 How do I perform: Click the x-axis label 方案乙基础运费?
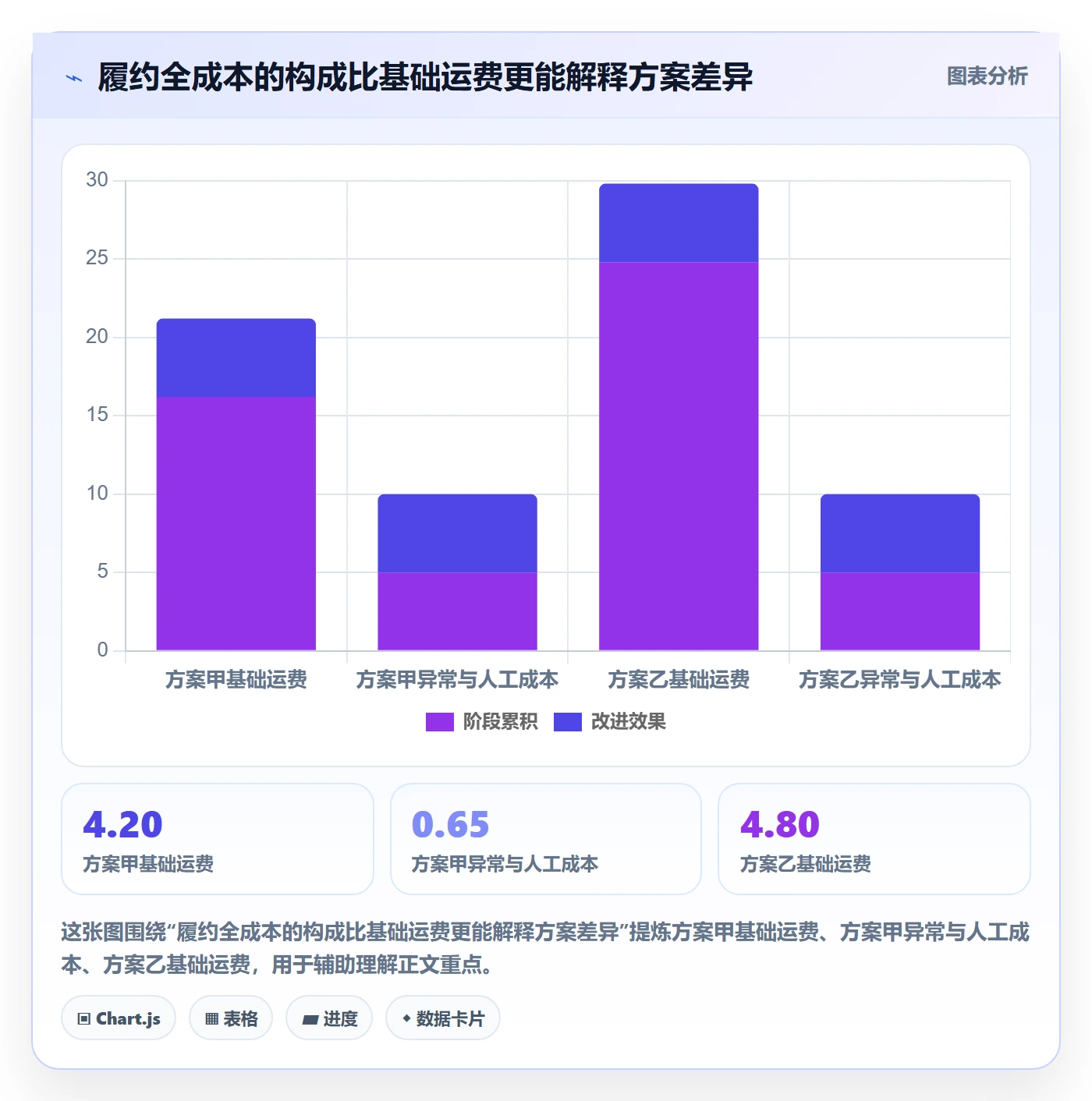(x=679, y=680)
